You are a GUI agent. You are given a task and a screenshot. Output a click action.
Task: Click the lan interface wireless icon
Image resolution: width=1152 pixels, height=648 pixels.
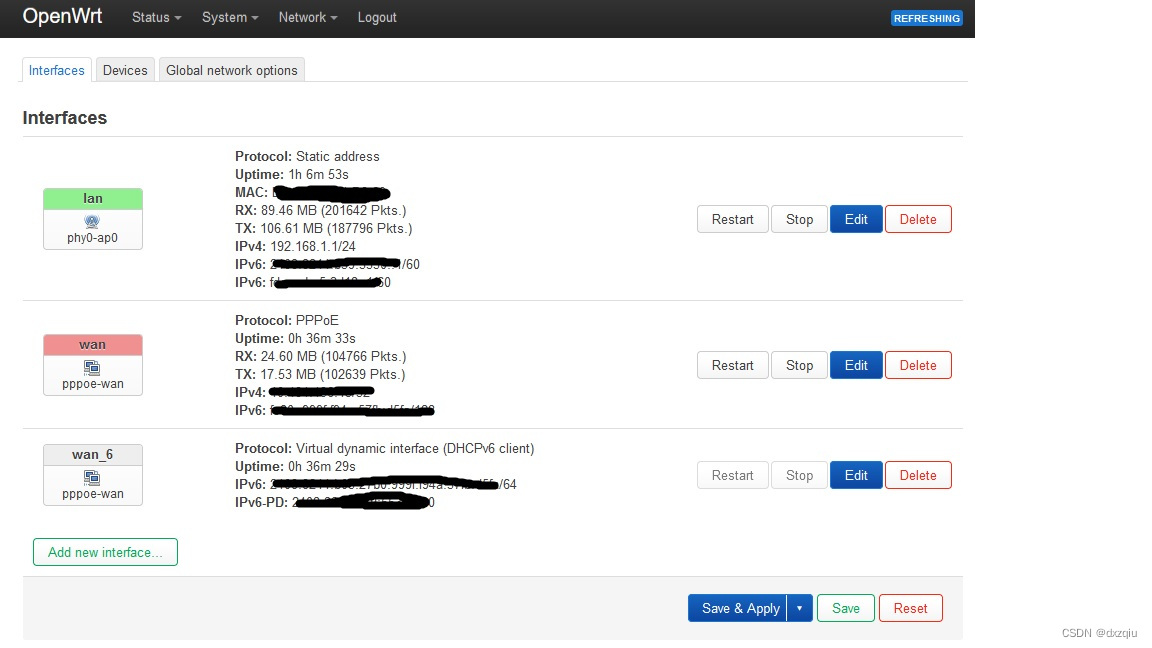(x=92, y=221)
